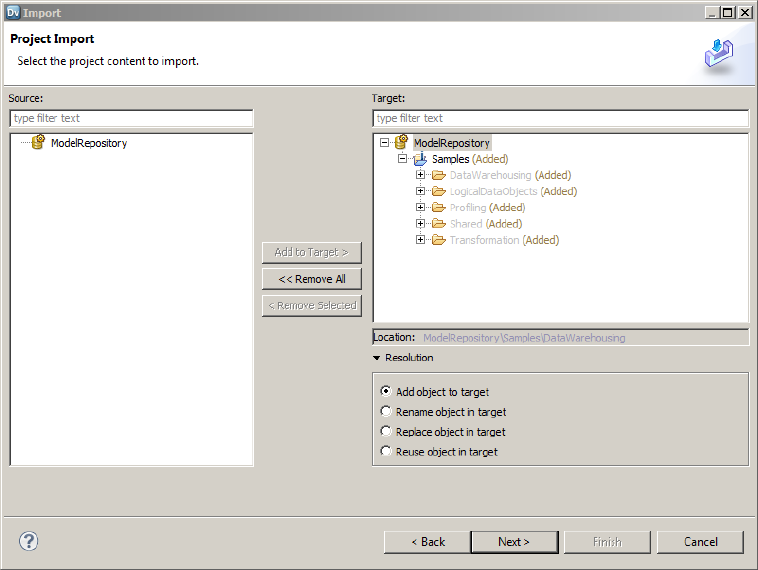Expand the Shared folder
This screenshot has height=570, width=758.
[x=421, y=223]
